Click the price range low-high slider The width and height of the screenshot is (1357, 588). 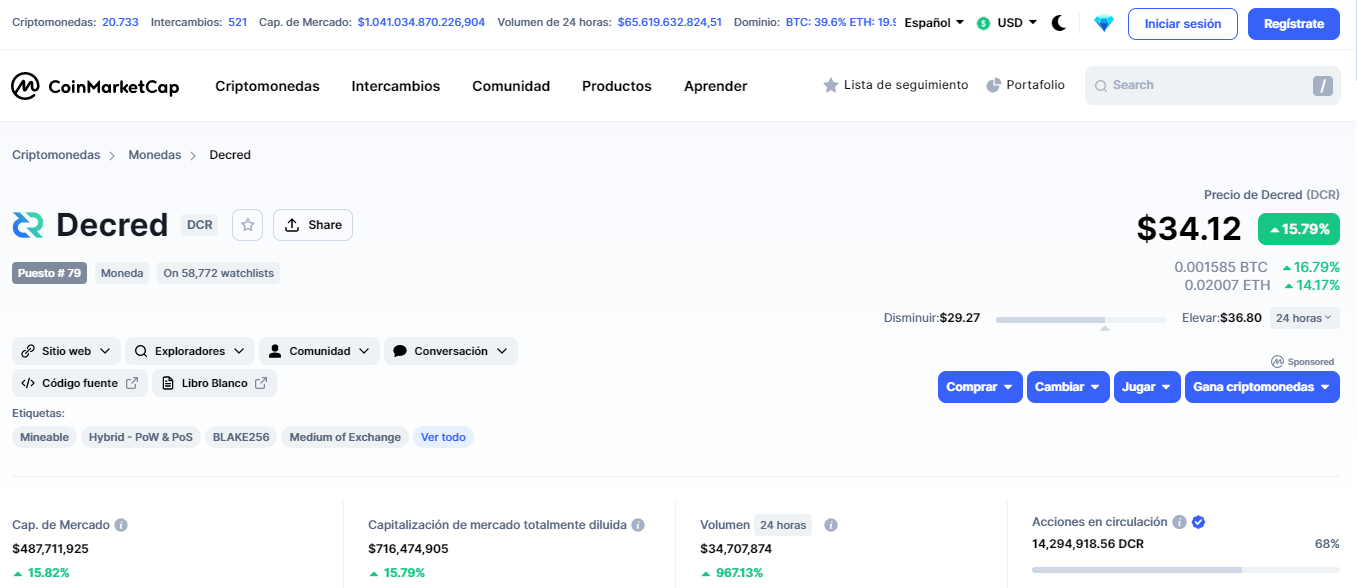click(x=1080, y=320)
